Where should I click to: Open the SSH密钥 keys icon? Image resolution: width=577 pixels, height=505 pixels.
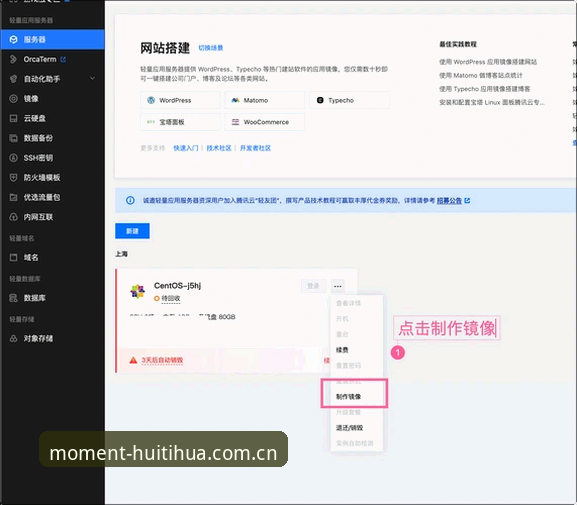pos(14,158)
